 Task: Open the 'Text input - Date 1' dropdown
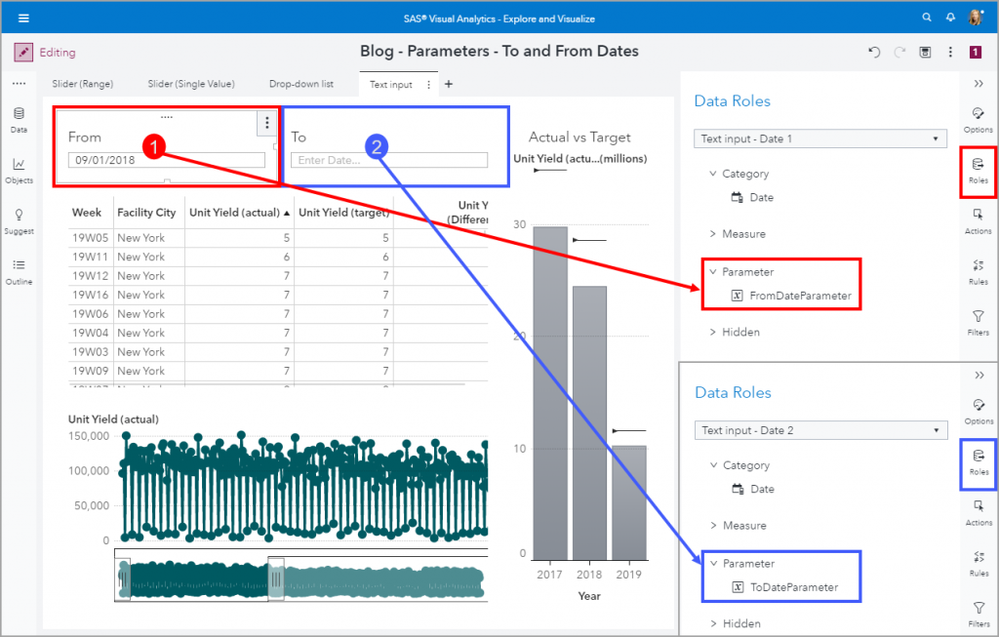pos(820,139)
